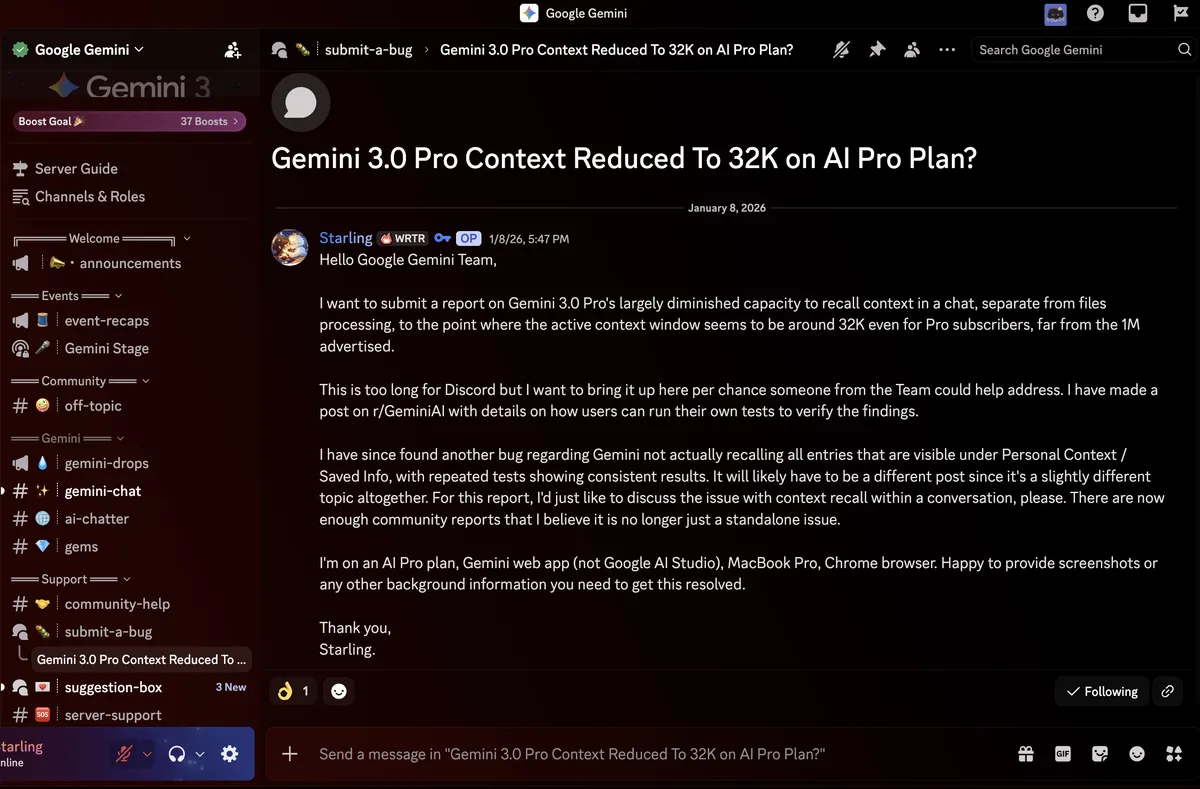This screenshot has width=1200, height=789.
Task: Click the add reaction smiley under the post
Action: 339,691
